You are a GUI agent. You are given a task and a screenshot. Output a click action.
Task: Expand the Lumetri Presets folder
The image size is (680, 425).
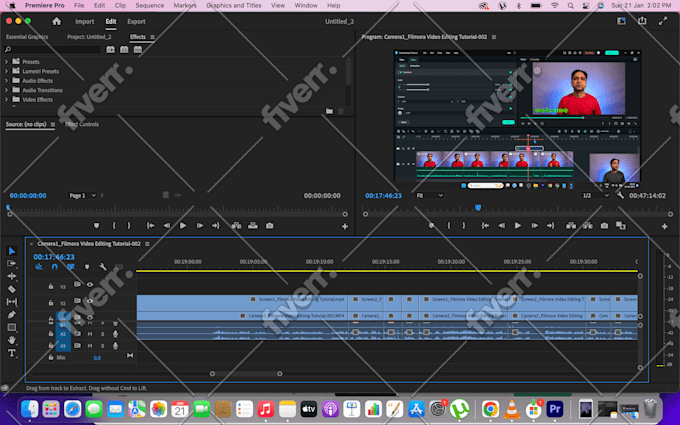[x=6, y=72]
